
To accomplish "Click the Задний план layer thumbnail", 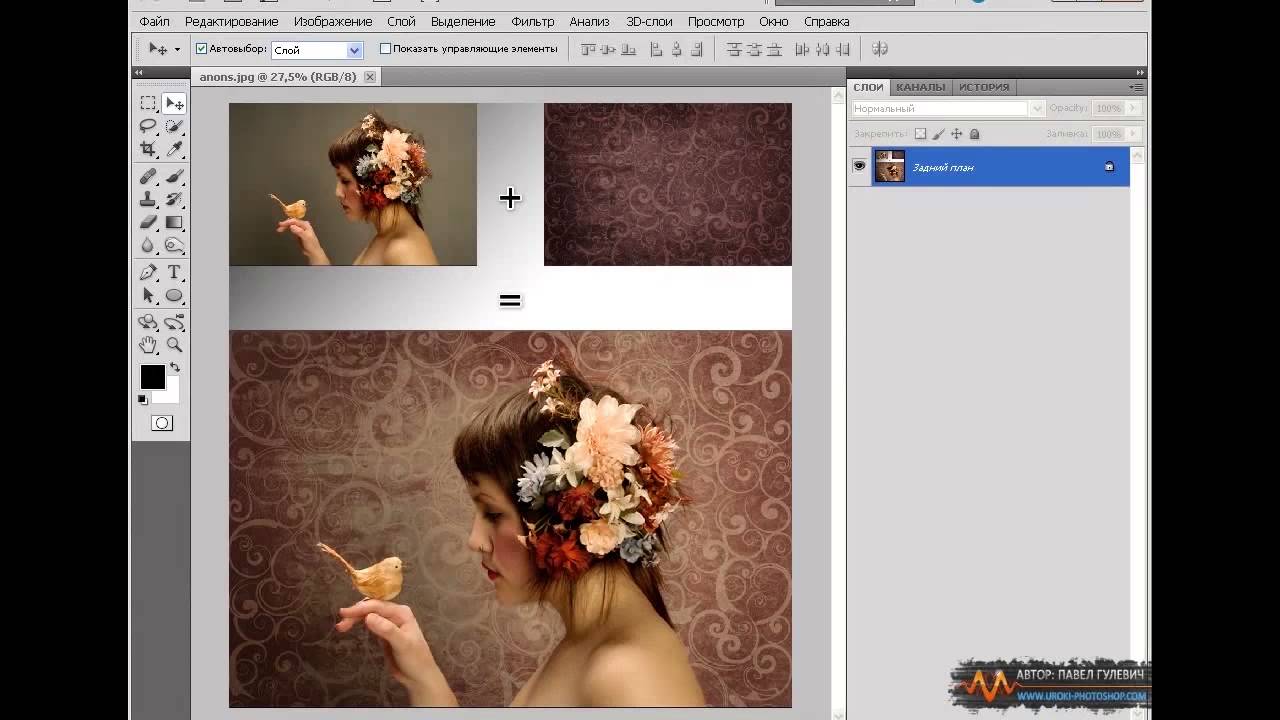I will [890, 166].
